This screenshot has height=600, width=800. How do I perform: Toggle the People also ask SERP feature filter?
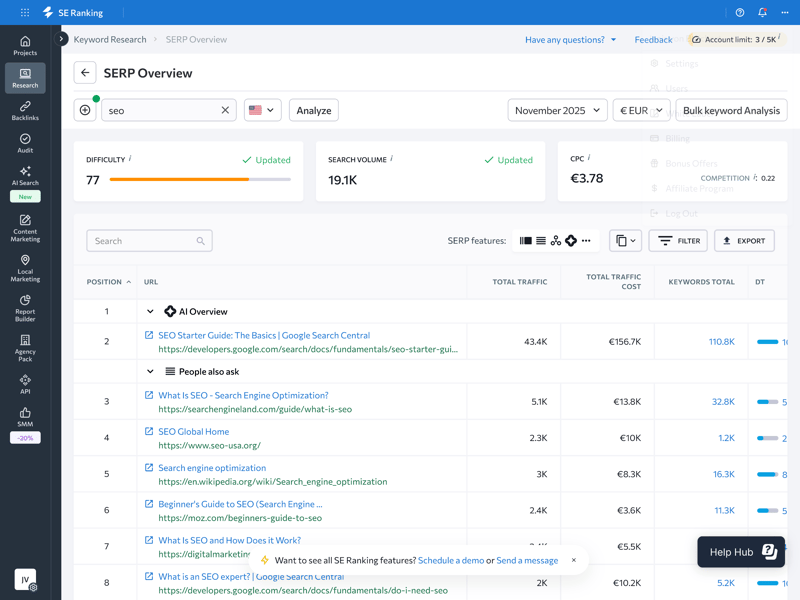pyautogui.click(x=541, y=241)
